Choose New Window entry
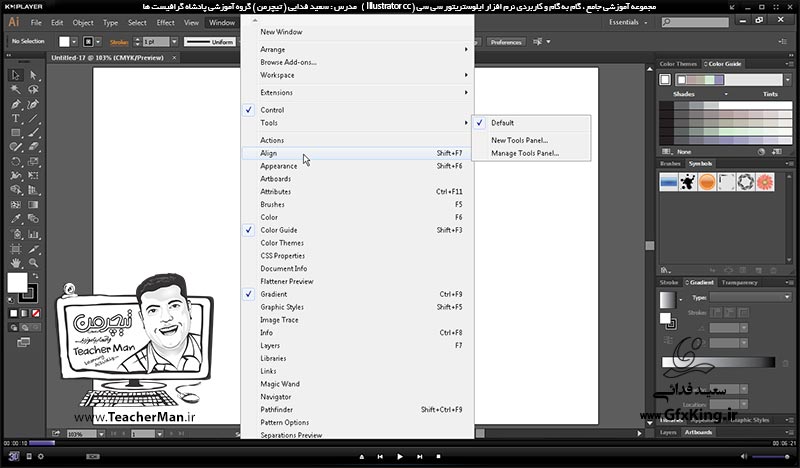Image resolution: width=800 pixels, height=468 pixels. (357, 32)
